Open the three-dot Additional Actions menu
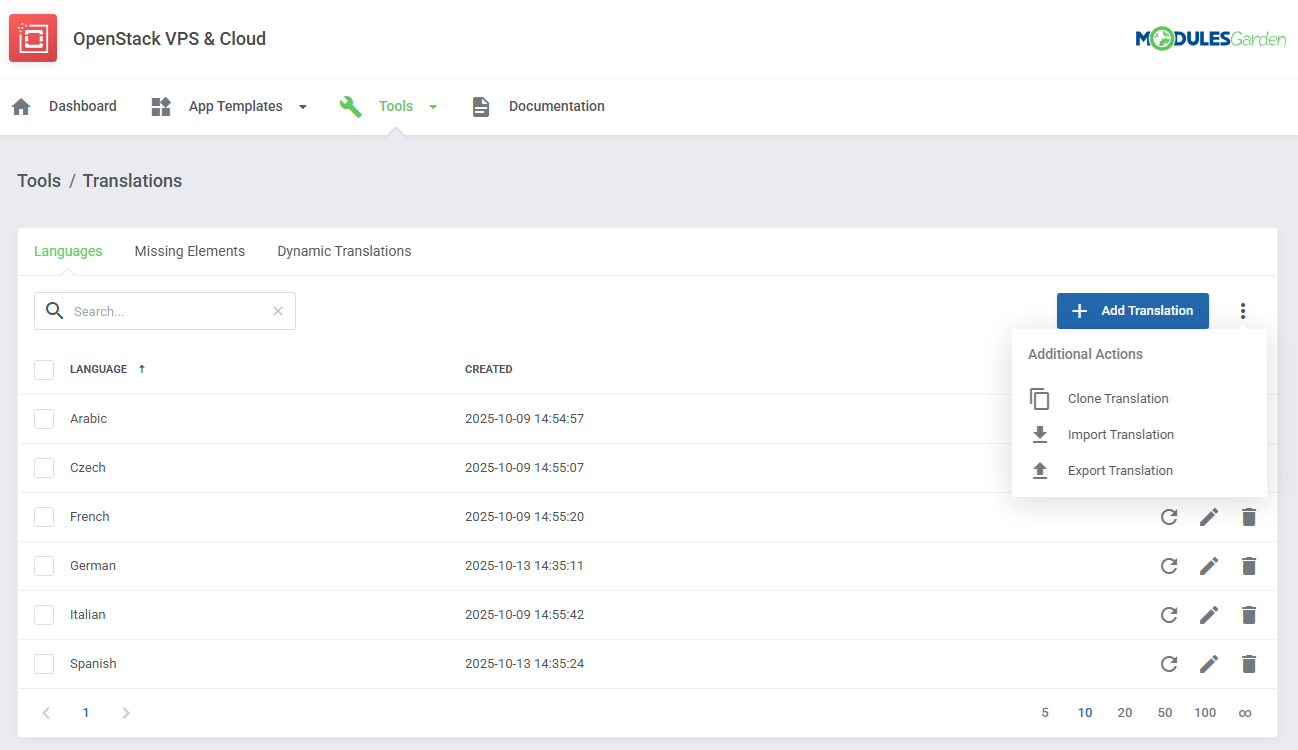 (1243, 310)
